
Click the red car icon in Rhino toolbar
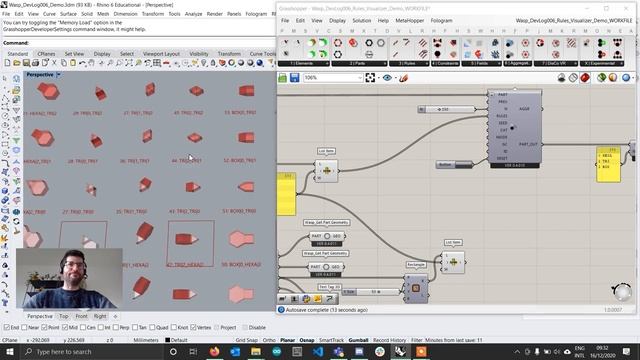[167, 63]
